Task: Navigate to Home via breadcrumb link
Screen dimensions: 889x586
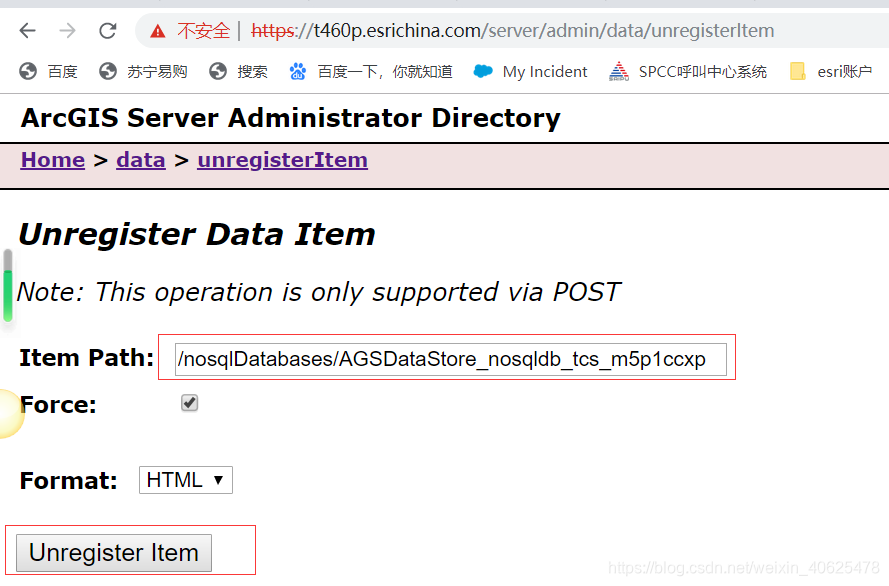Action: tap(52, 160)
